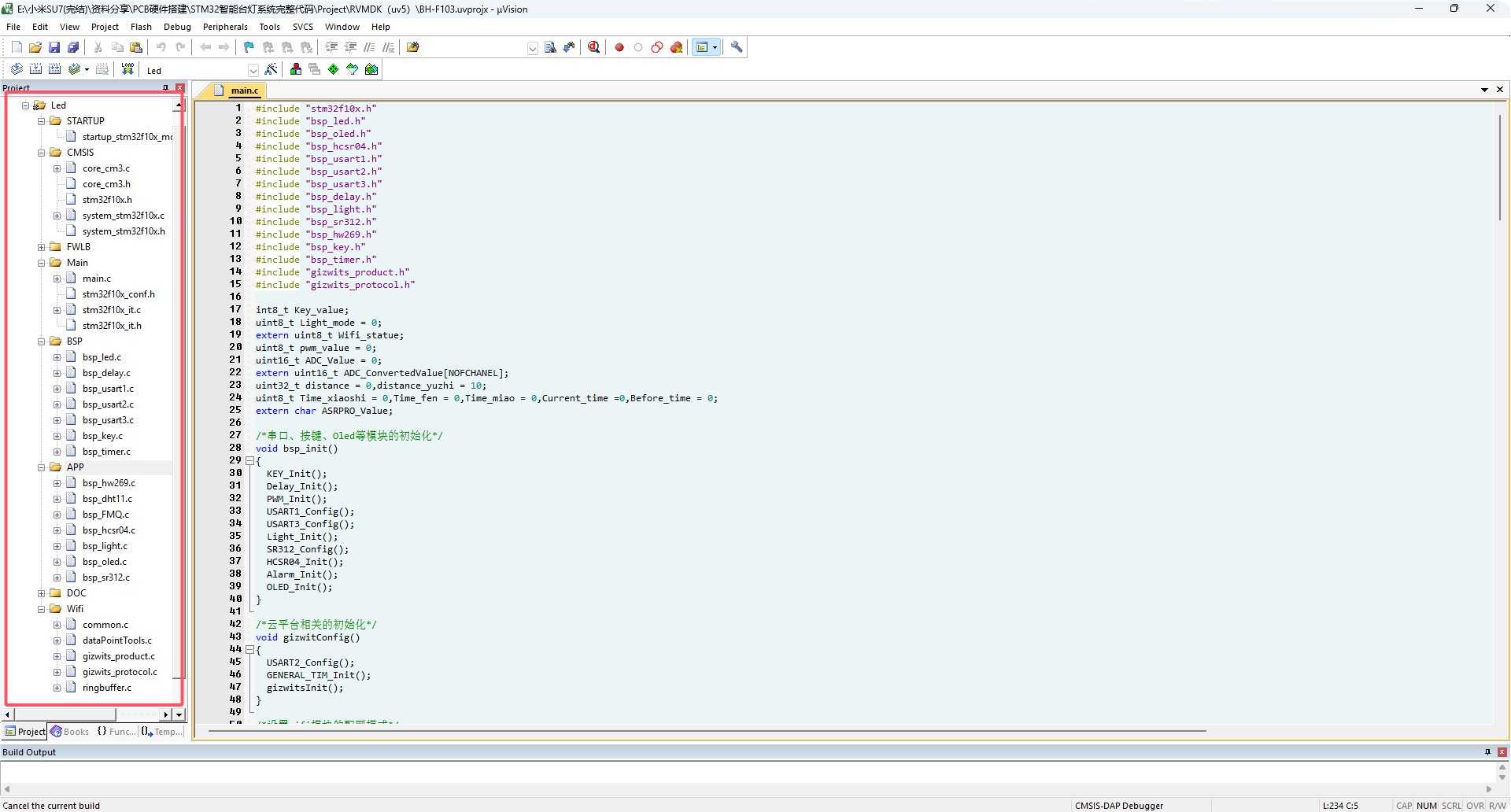The width and height of the screenshot is (1511, 812).
Task: Start the debug session icon
Action: pos(593,47)
